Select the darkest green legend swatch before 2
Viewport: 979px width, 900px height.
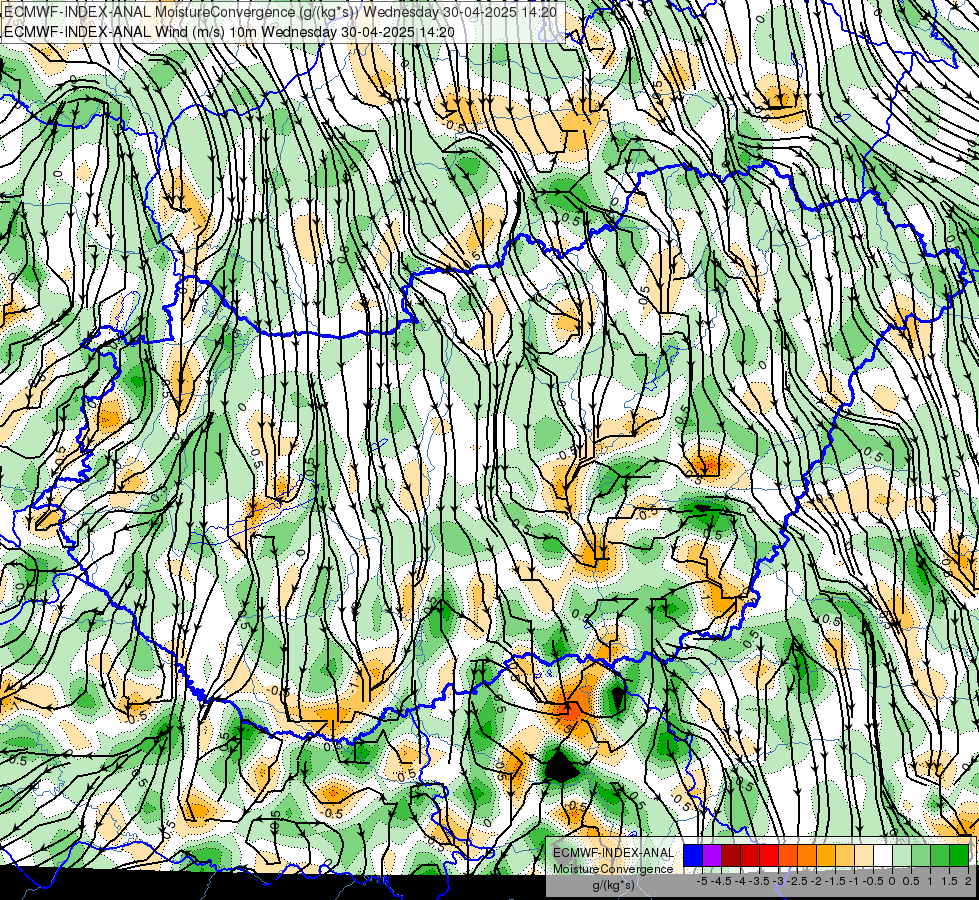pos(959,856)
